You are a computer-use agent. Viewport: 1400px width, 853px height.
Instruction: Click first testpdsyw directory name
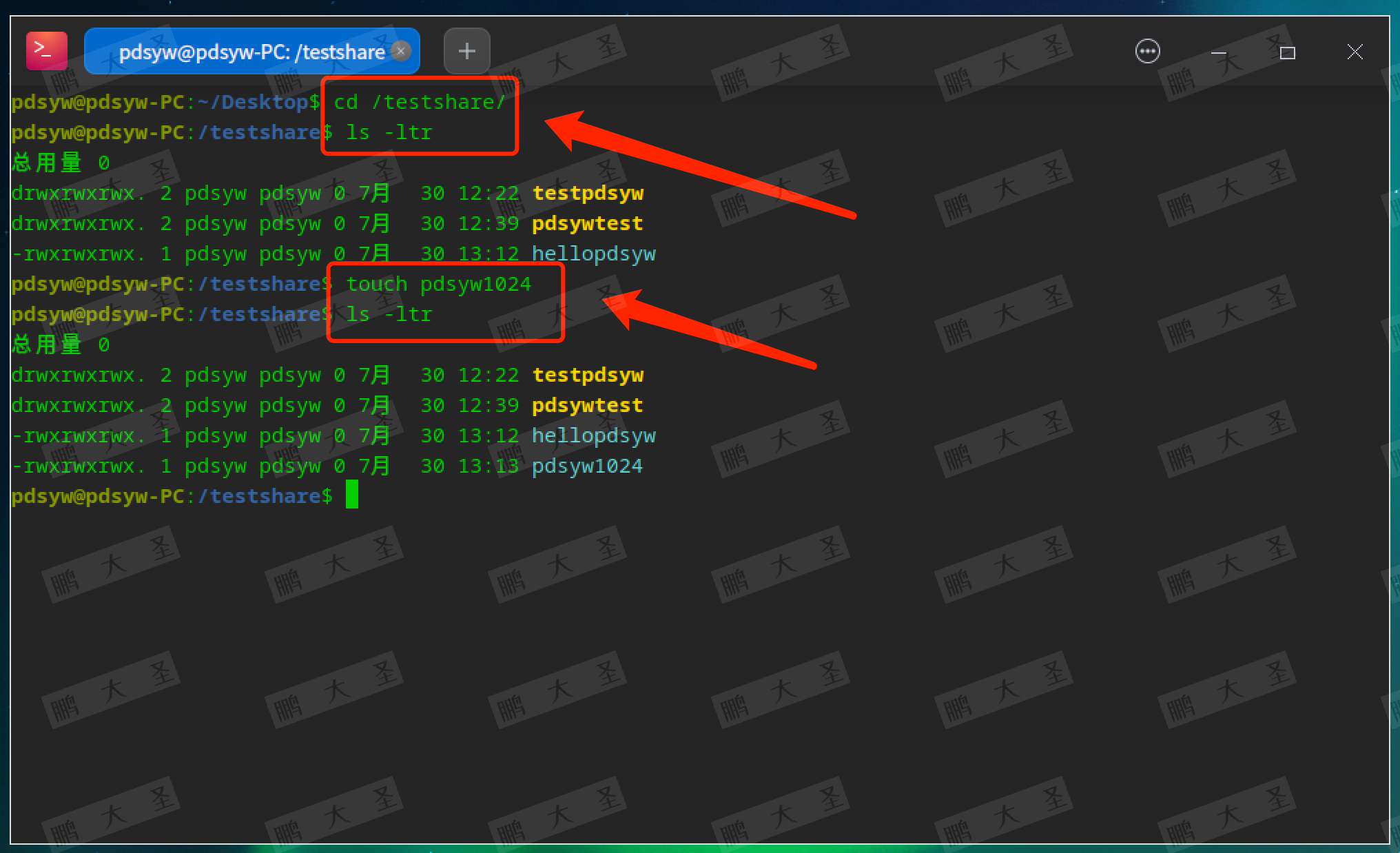(x=588, y=193)
